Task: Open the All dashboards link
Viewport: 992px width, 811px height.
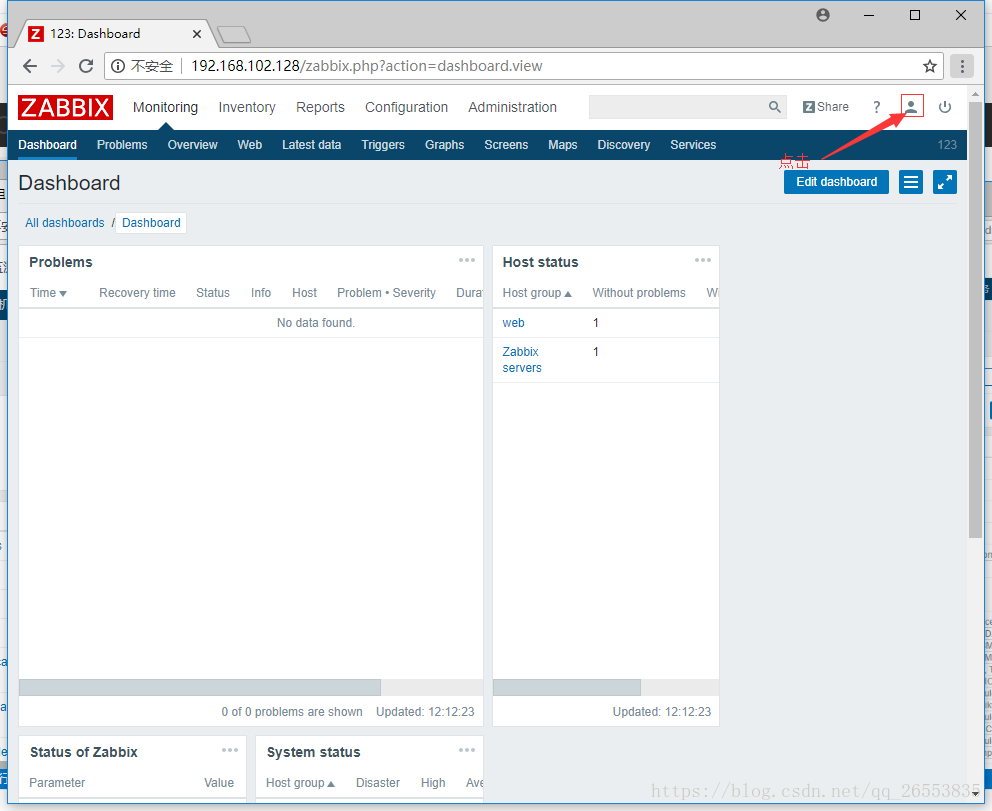Action: pyautogui.click(x=65, y=223)
